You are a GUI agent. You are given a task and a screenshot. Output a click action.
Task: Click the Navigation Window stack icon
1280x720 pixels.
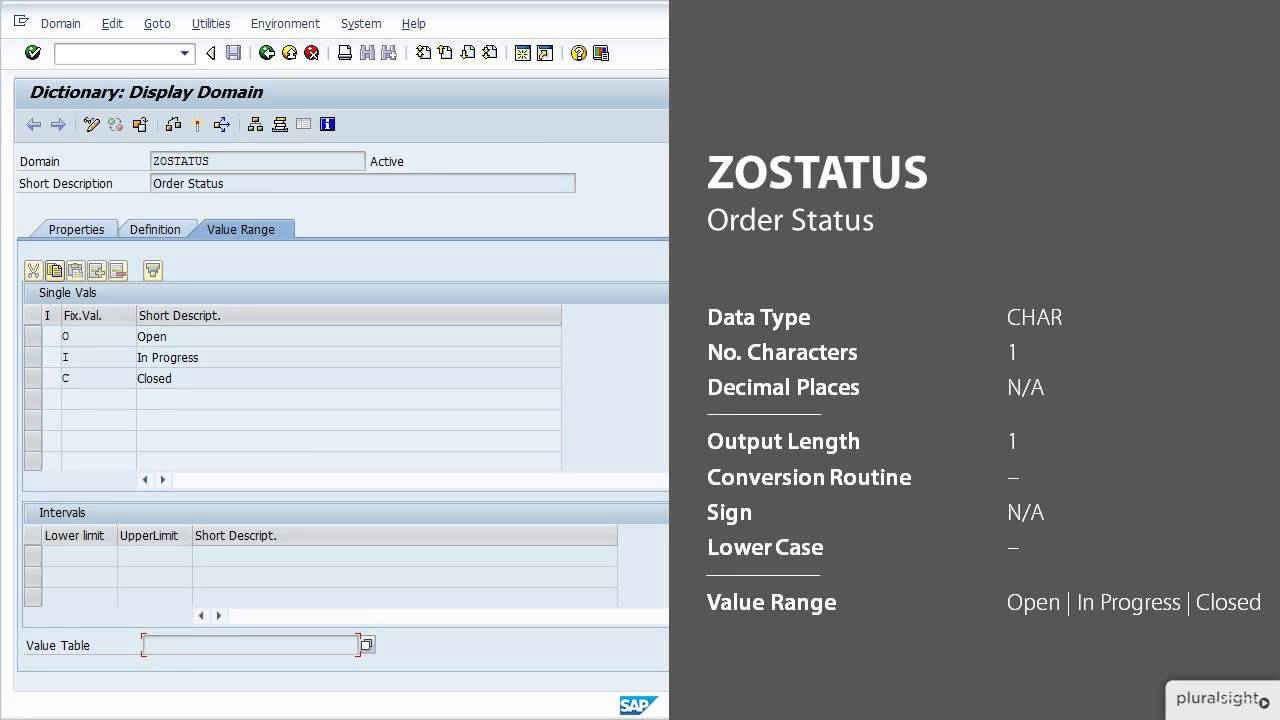click(279, 124)
